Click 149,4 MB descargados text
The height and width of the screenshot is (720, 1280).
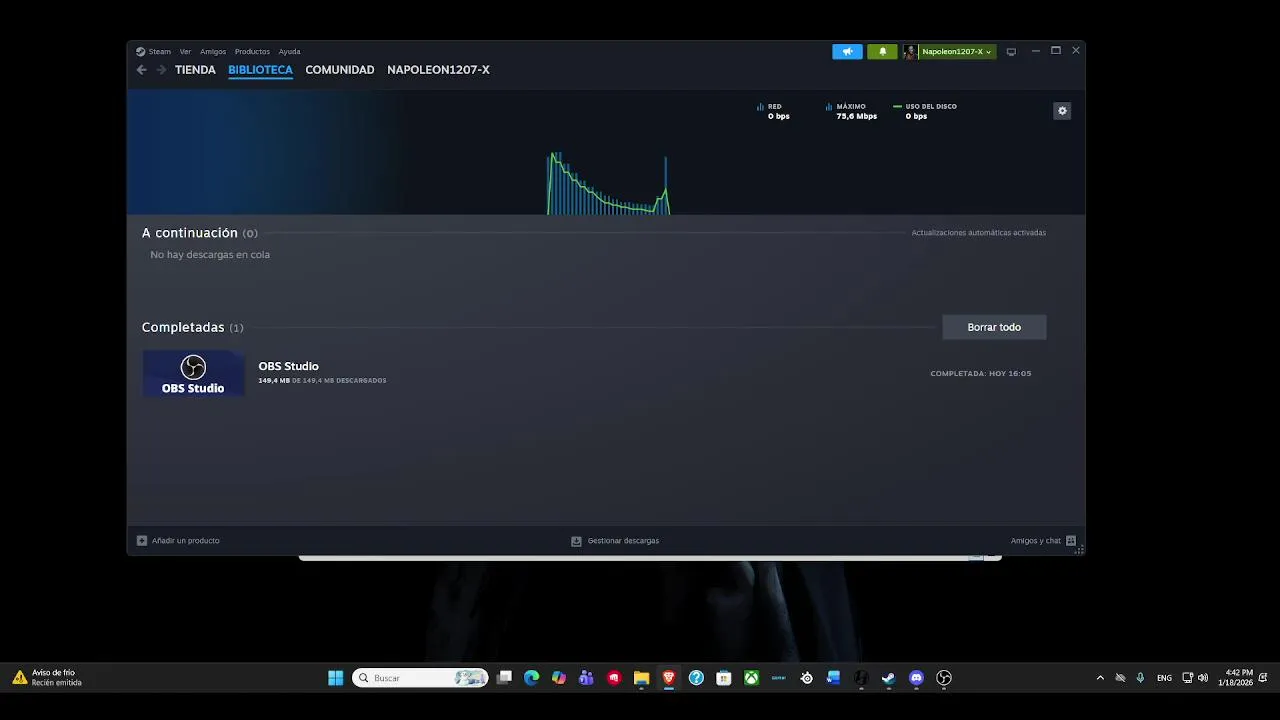pyautogui.click(x=322, y=381)
